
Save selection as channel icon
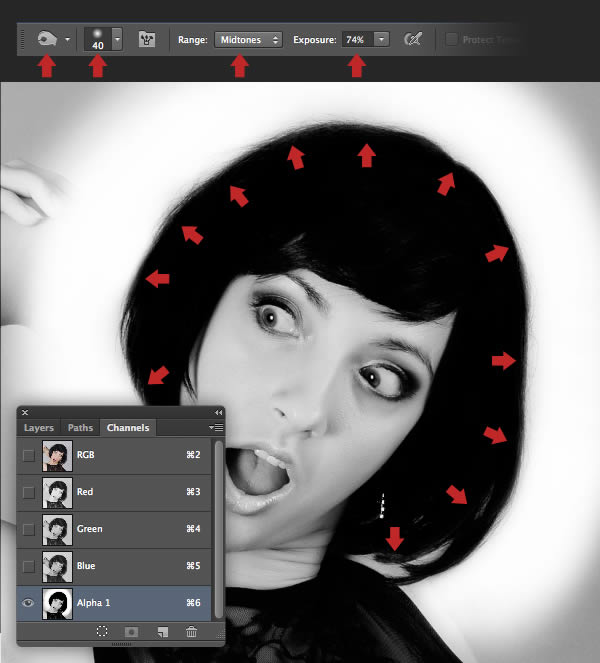click(x=131, y=631)
